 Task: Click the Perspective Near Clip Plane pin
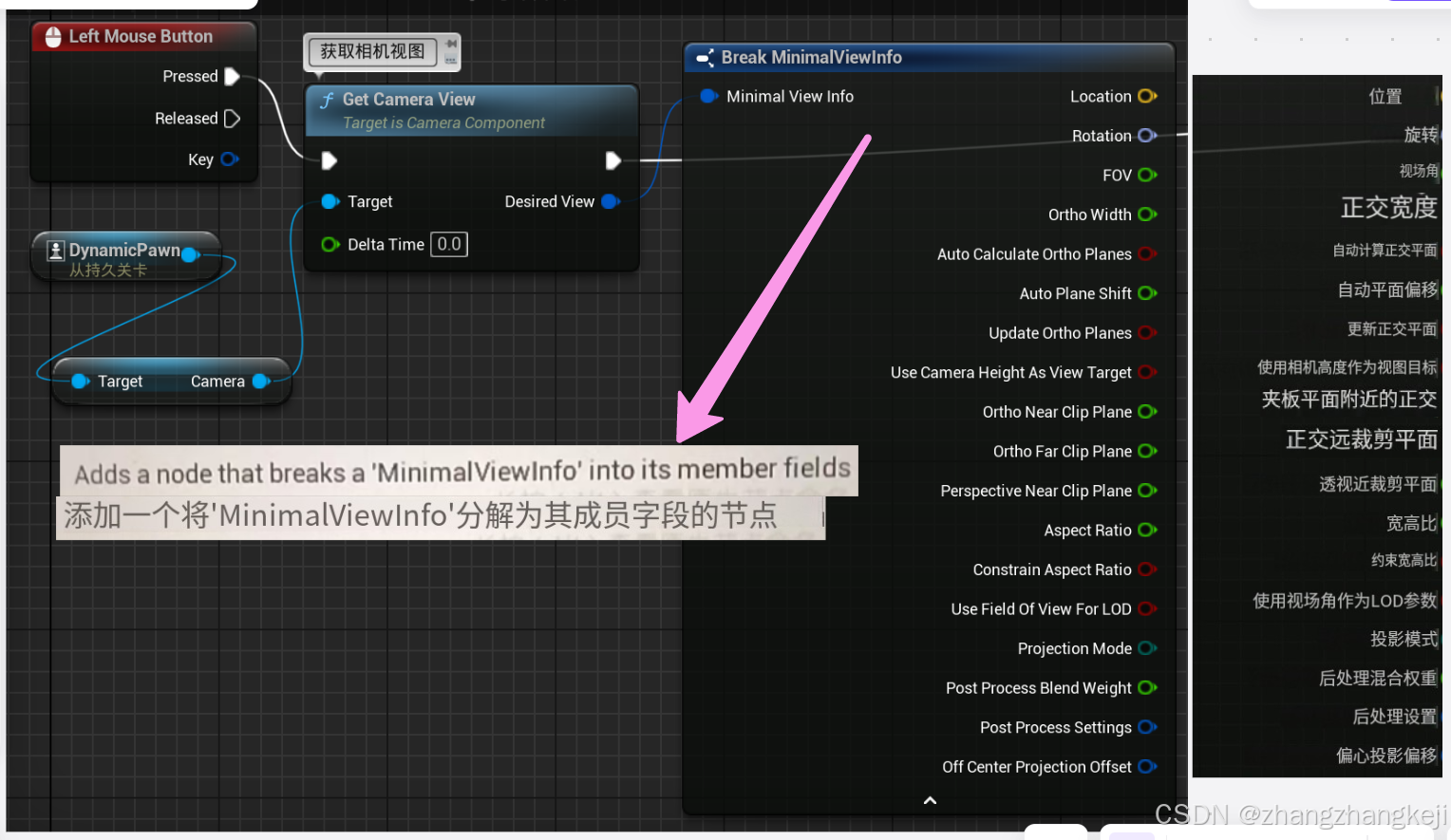[x=1147, y=491]
